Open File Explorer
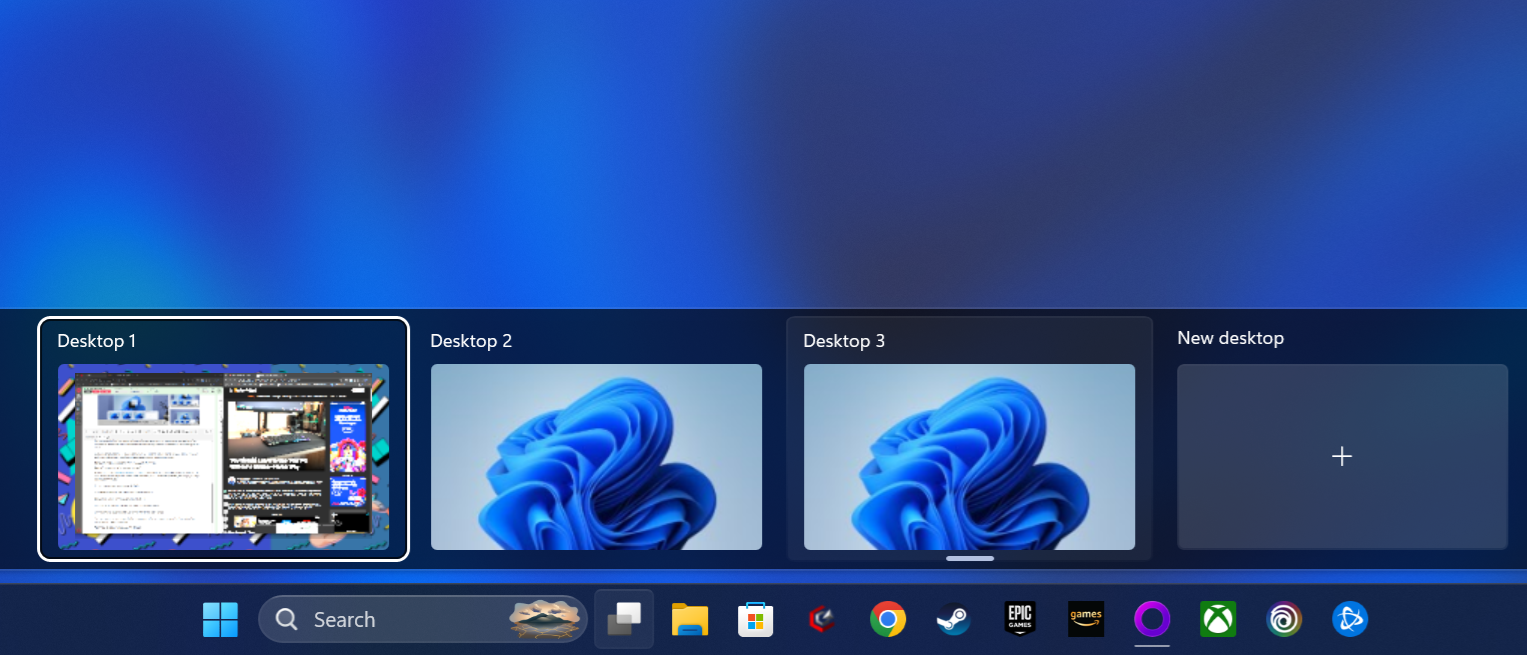The image size is (1527, 655). click(690, 619)
